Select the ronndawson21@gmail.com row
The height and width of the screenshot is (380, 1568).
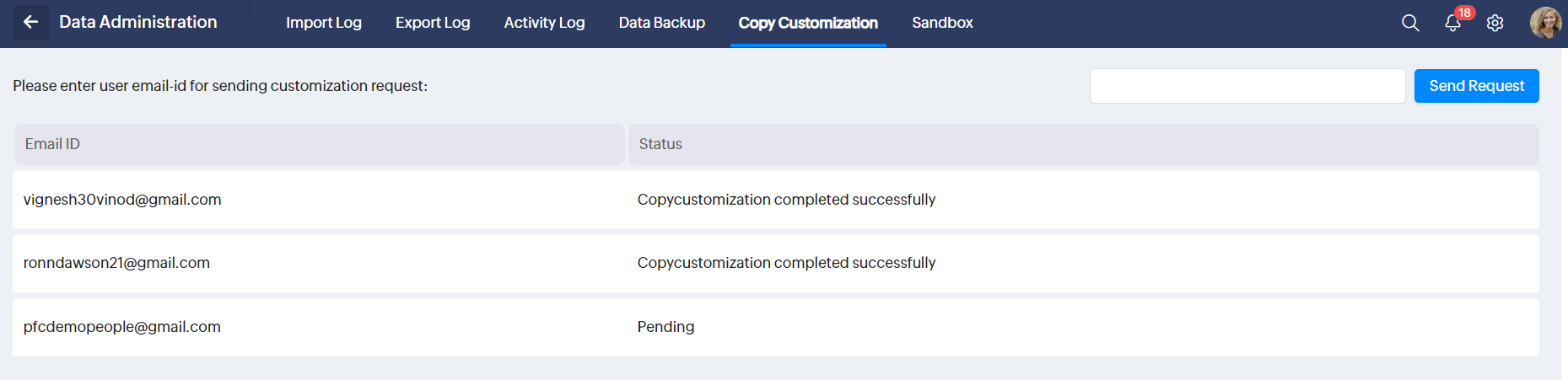pyautogui.click(x=116, y=263)
